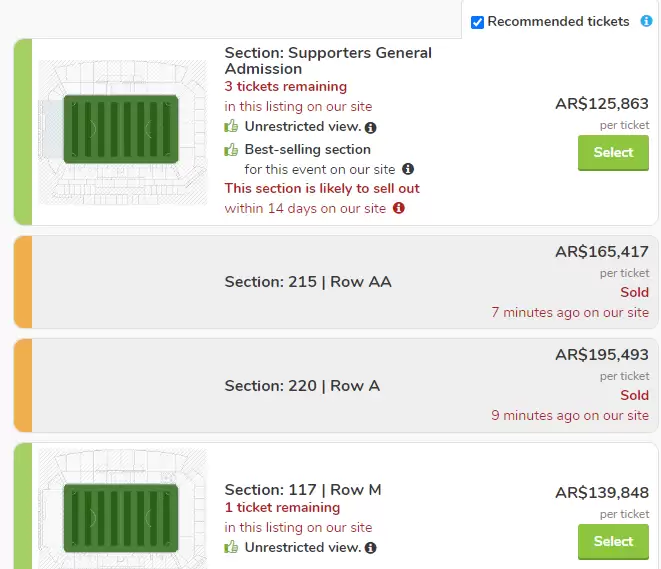Click info icon after 'for this event on our site'

click(x=408, y=169)
